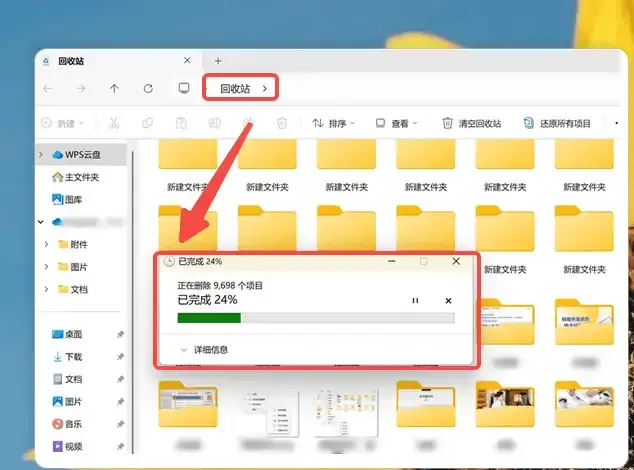Click the sidebar vertical scrollbar
Image resolution: width=634 pixels, height=470 pixels.
(133, 301)
